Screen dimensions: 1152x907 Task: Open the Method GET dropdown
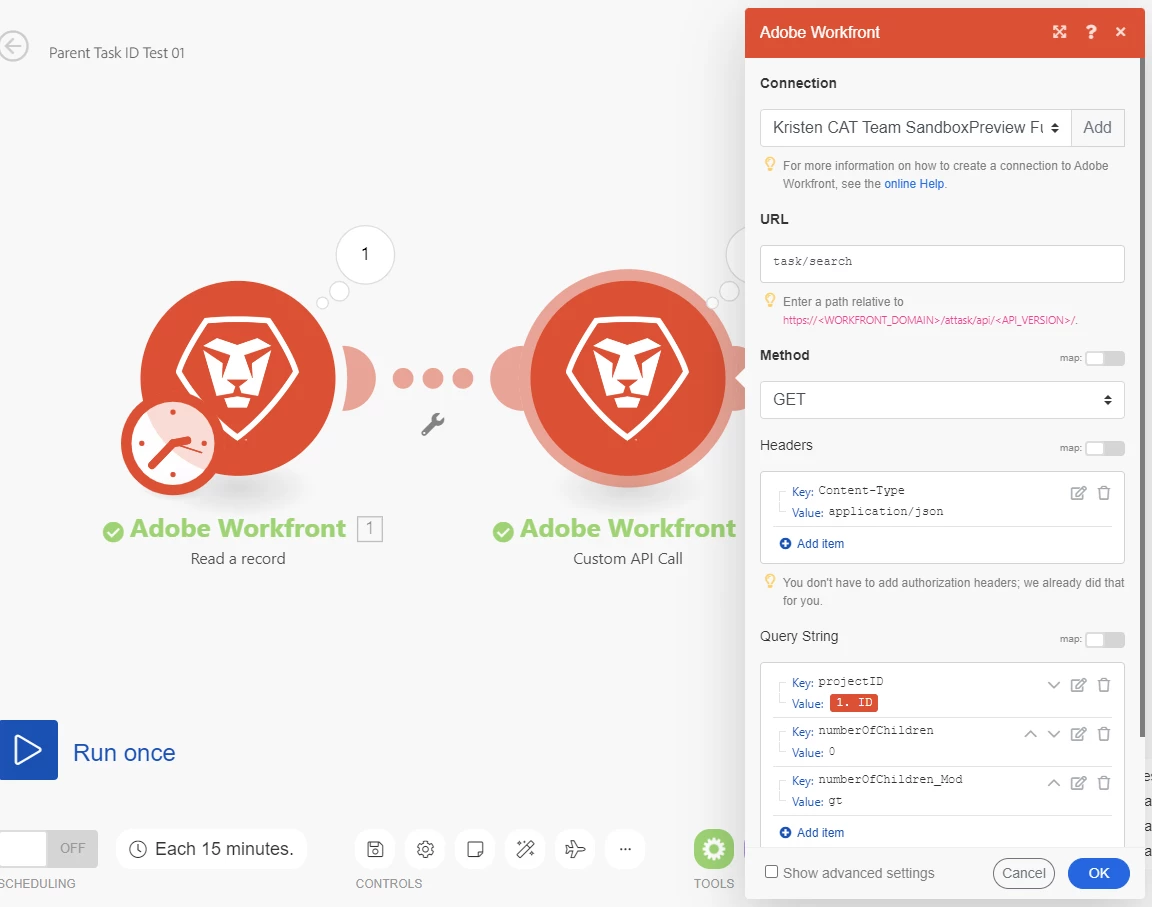[942, 400]
